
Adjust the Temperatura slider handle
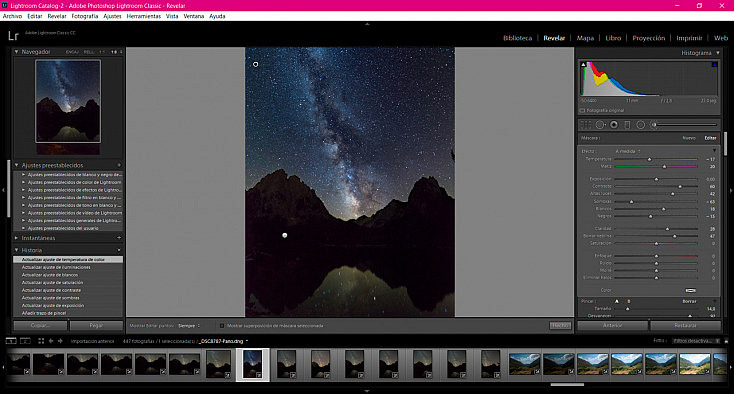pos(649,160)
